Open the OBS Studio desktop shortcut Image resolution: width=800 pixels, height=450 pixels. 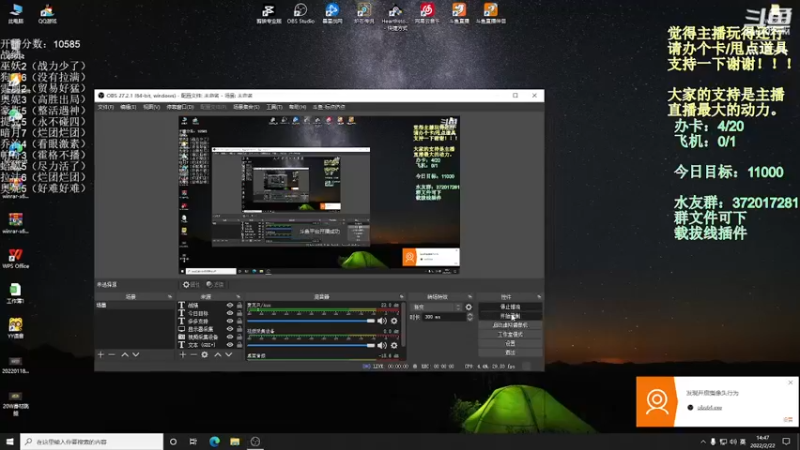(300, 14)
